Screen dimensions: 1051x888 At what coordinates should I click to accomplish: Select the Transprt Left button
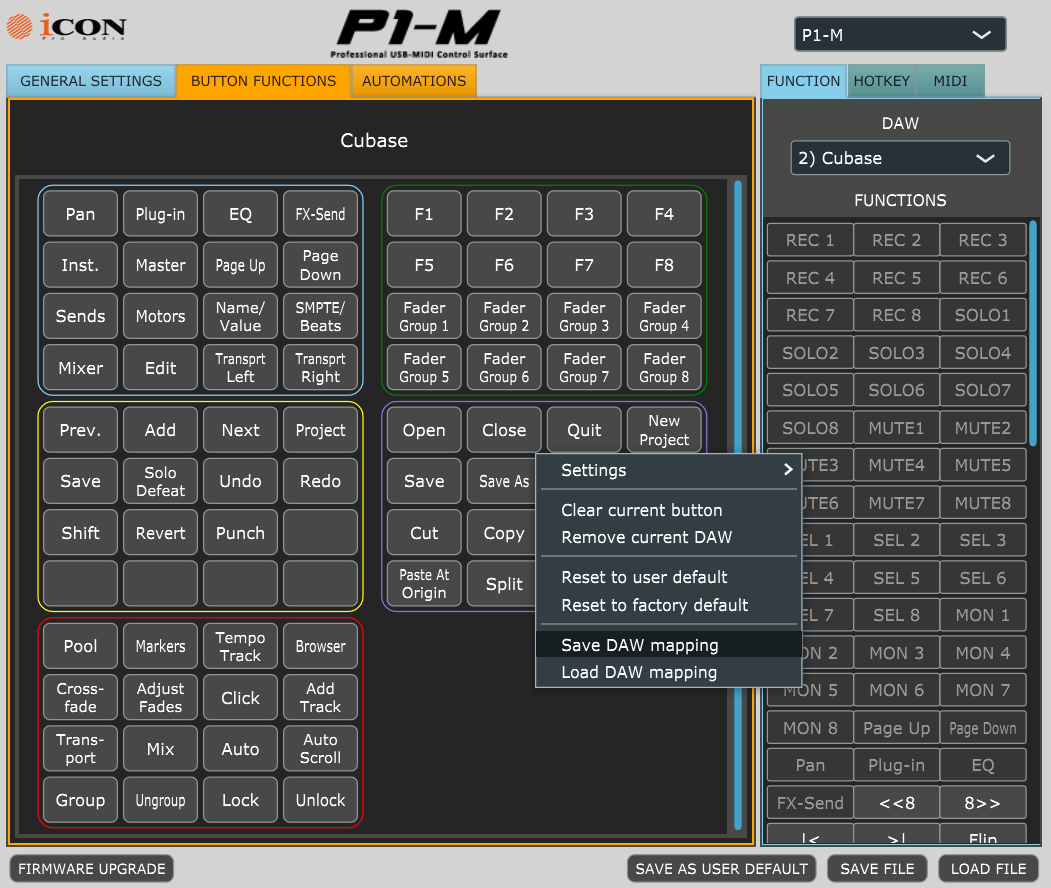tap(240, 367)
